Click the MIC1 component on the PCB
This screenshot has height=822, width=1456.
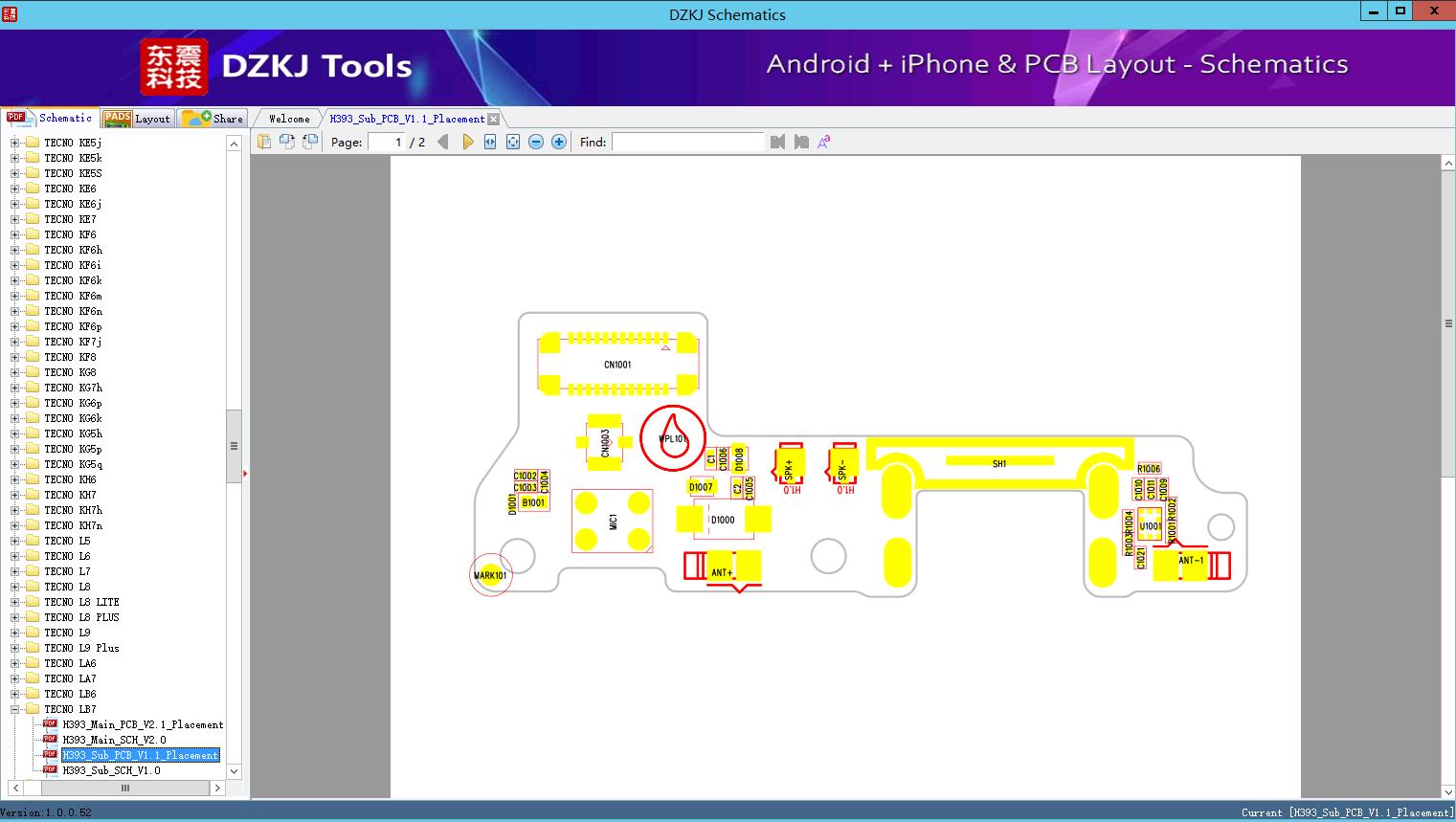pos(613,522)
